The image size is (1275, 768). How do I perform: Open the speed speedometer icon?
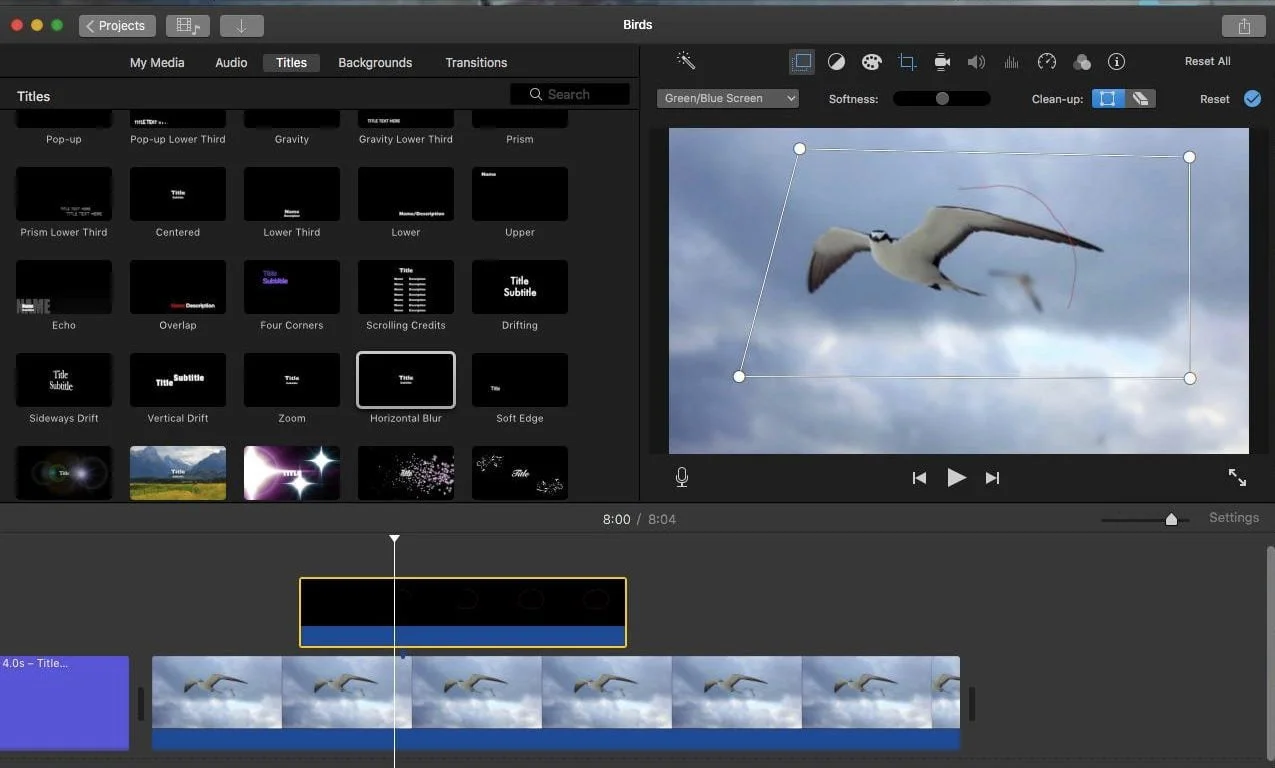tap(1047, 62)
